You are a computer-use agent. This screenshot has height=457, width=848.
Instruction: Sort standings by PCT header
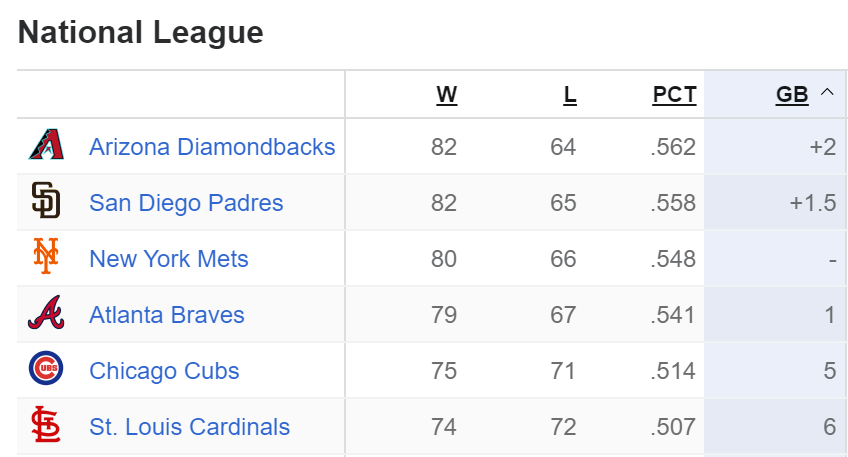[674, 95]
